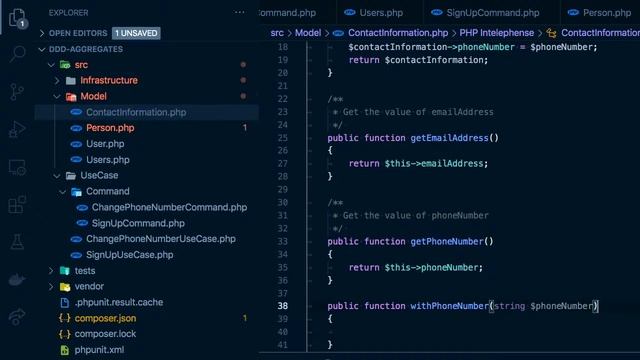Screen dimensions: 640x360
Task: Click the Infrastructure folder icon
Action: pos(71,80)
